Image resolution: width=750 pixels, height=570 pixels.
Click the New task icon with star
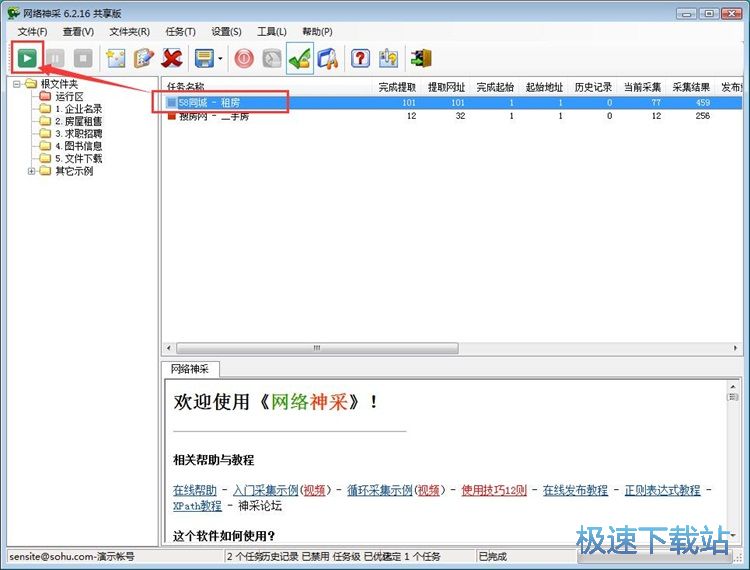pyautogui.click(x=115, y=58)
